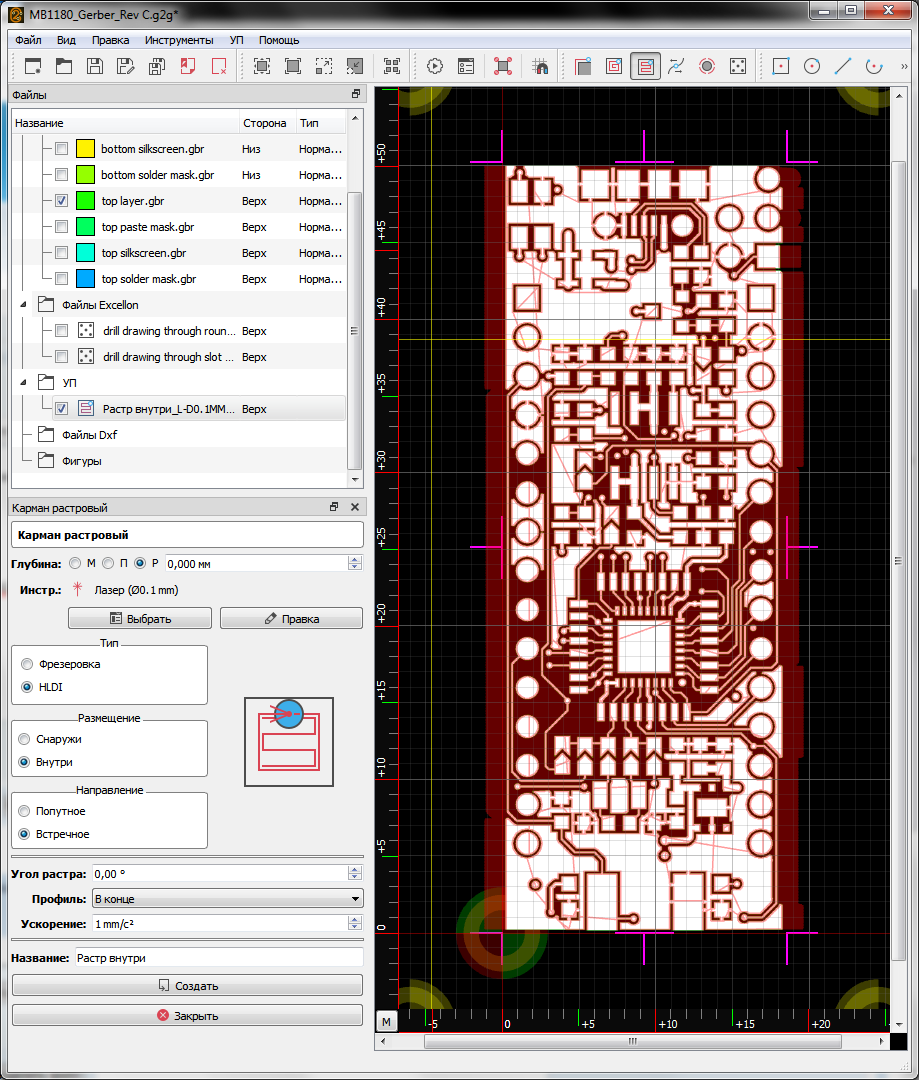Click the zoom to full frame icon
The image size is (919, 1080).
point(293,66)
